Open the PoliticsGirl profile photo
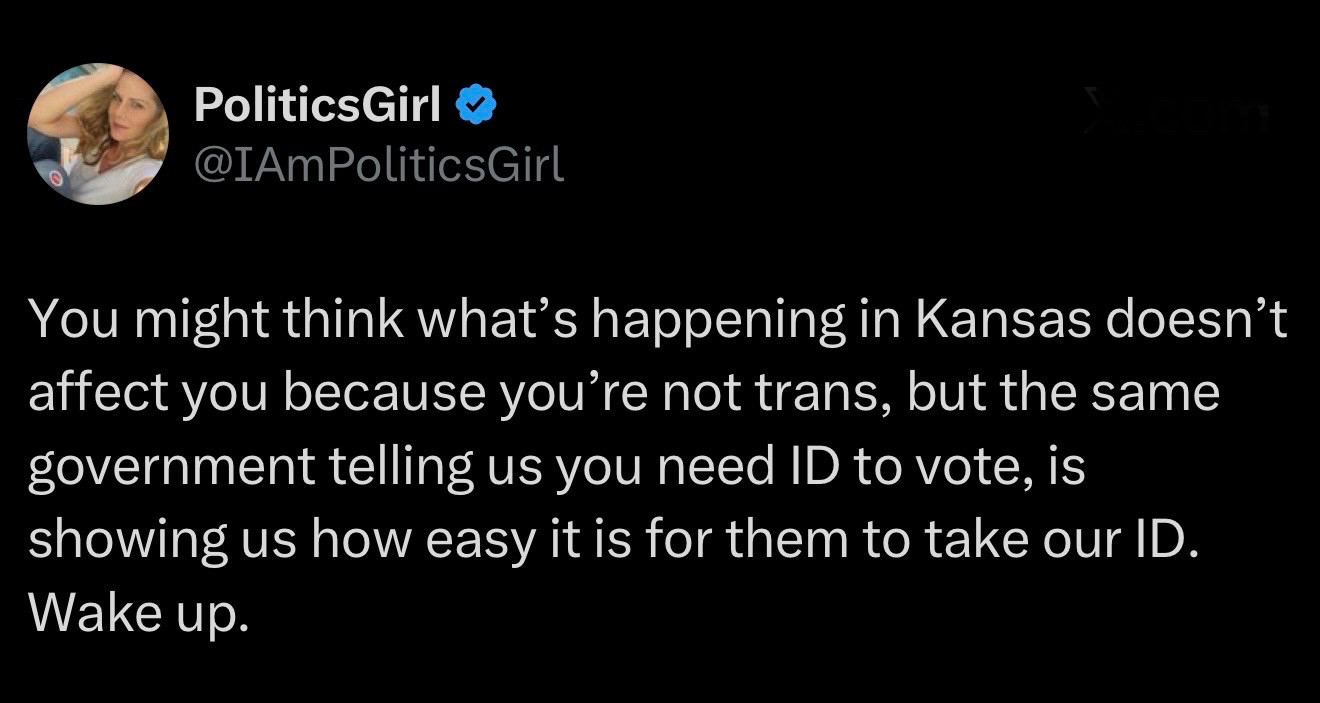The height and width of the screenshot is (703, 1320). [97, 134]
